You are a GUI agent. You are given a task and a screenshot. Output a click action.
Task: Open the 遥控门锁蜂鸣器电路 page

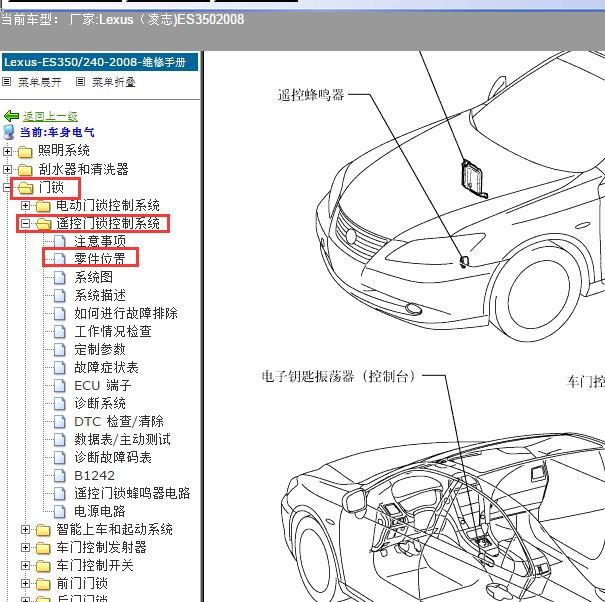point(132,493)
